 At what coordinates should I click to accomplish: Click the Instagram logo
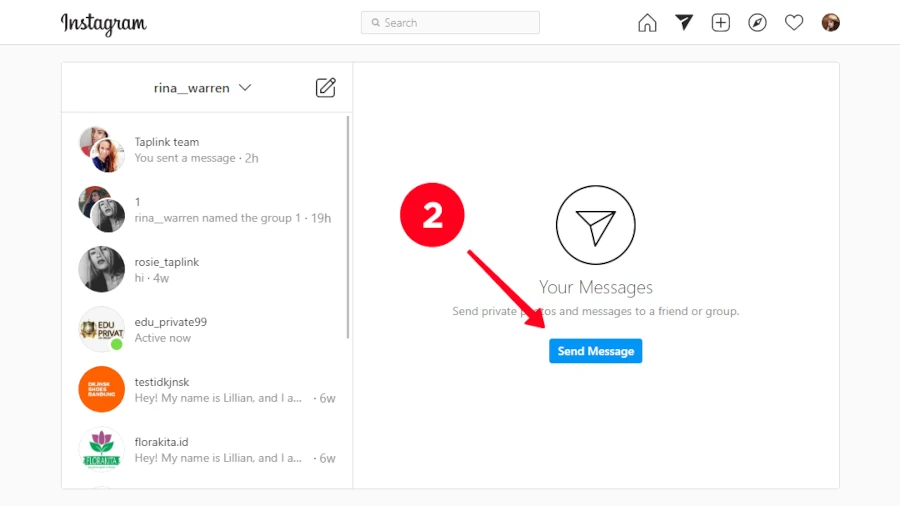[104, 24]
